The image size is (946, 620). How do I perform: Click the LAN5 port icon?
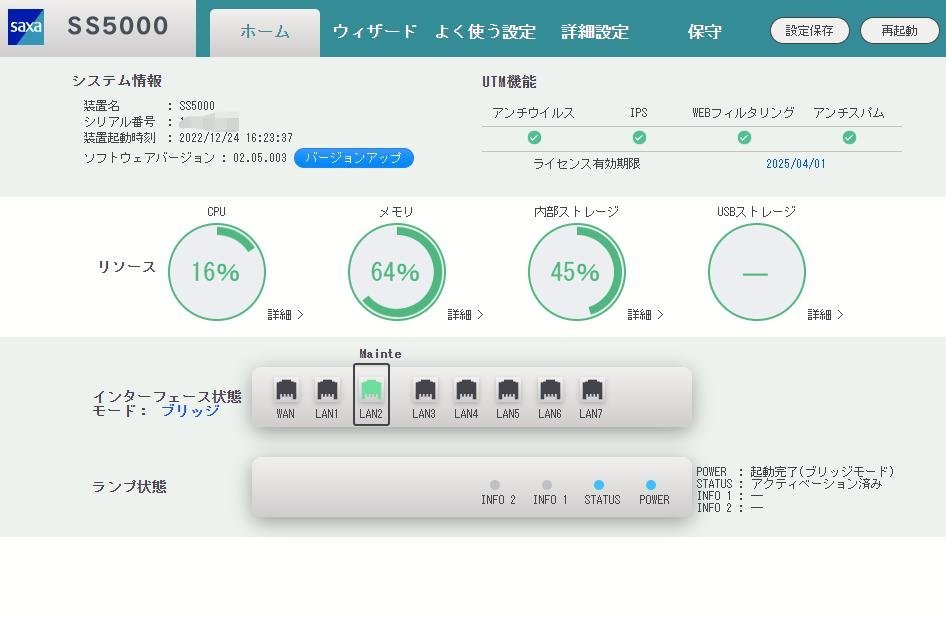(x=508, y=390)
